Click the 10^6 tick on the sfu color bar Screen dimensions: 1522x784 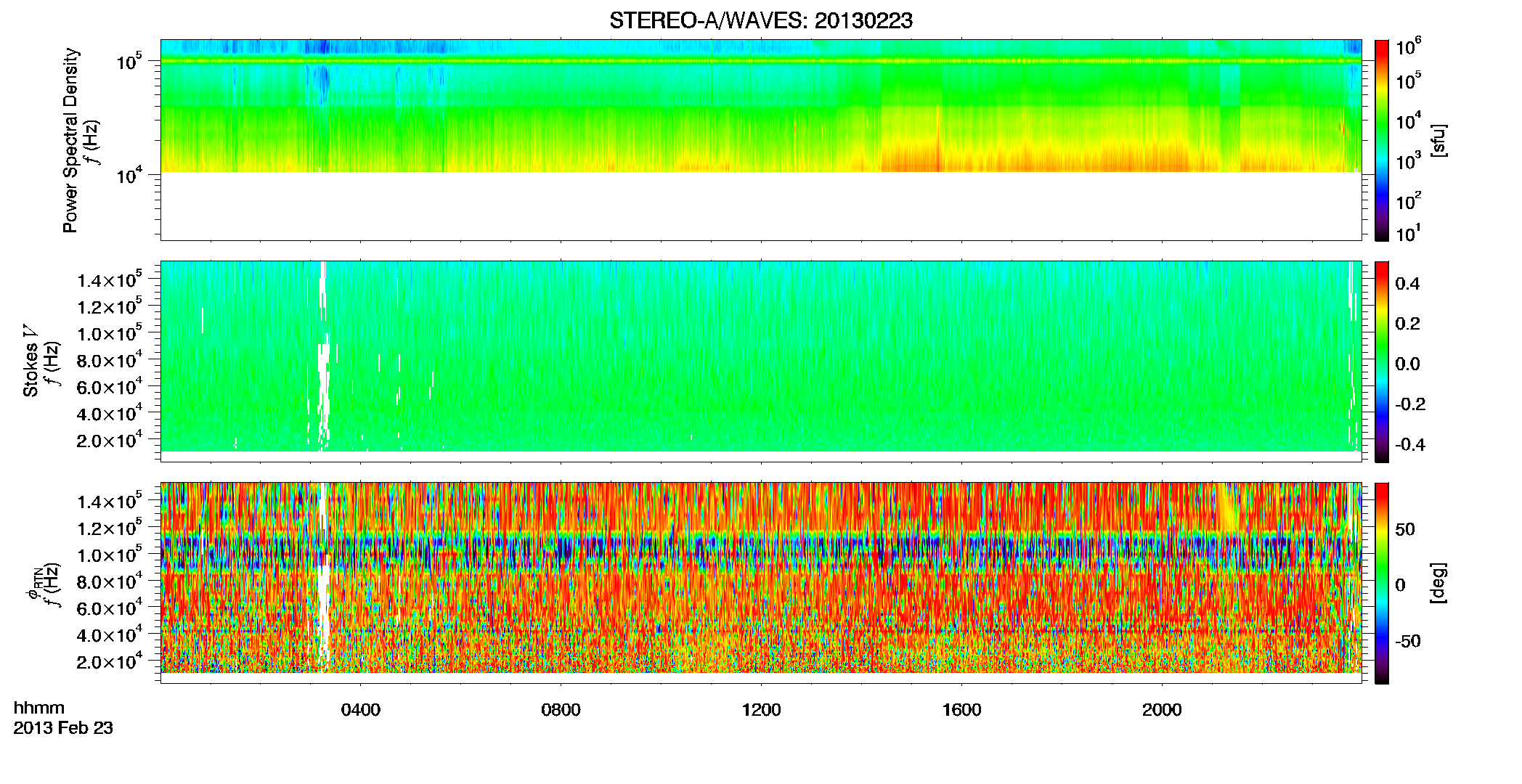tap(1408, 48)
